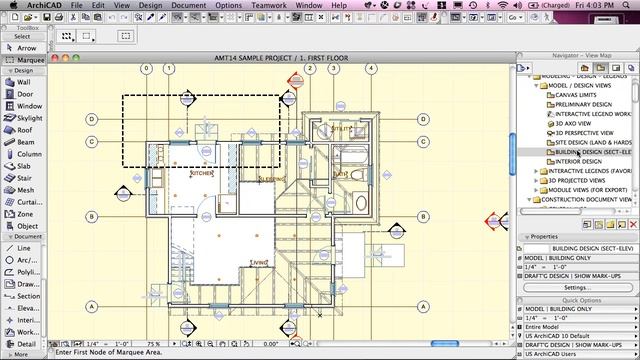Click the New document icon
Image resolution: width=640 pixels, height=360 pixels.
pyautogui.click(x=15, y=17)
